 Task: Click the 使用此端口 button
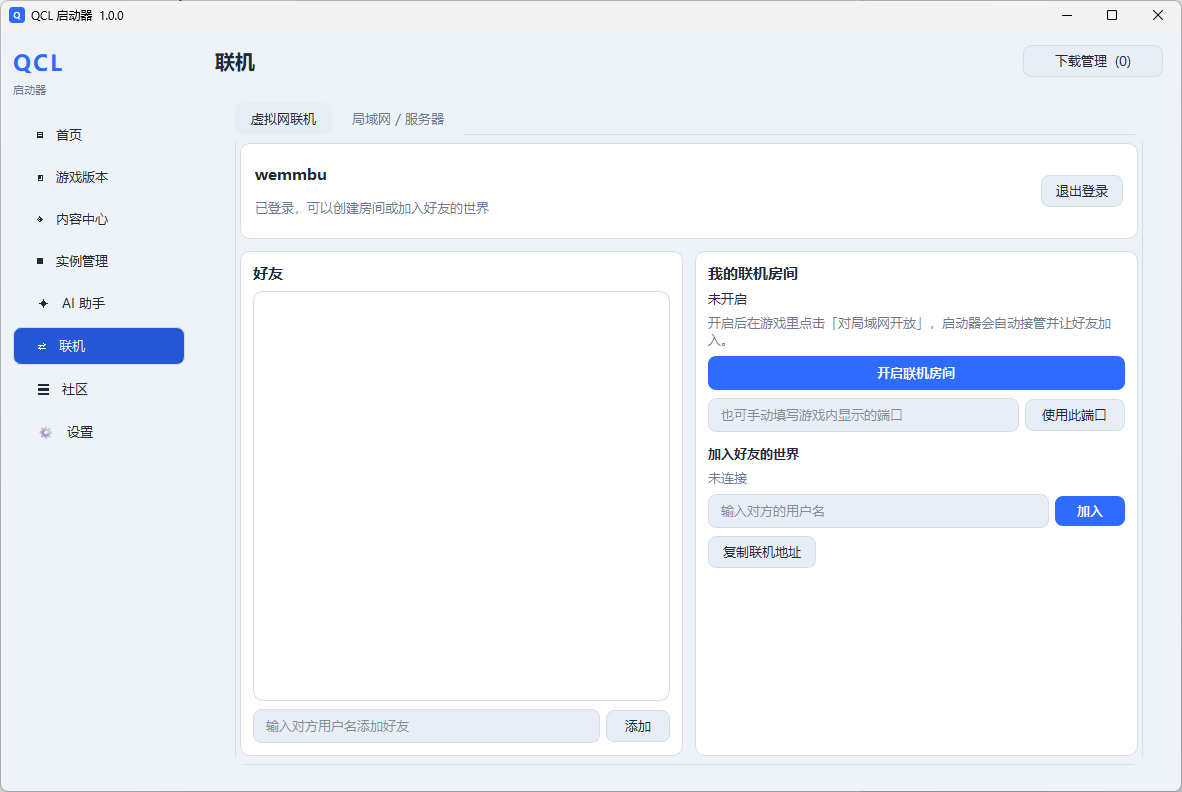(1074, 415)
